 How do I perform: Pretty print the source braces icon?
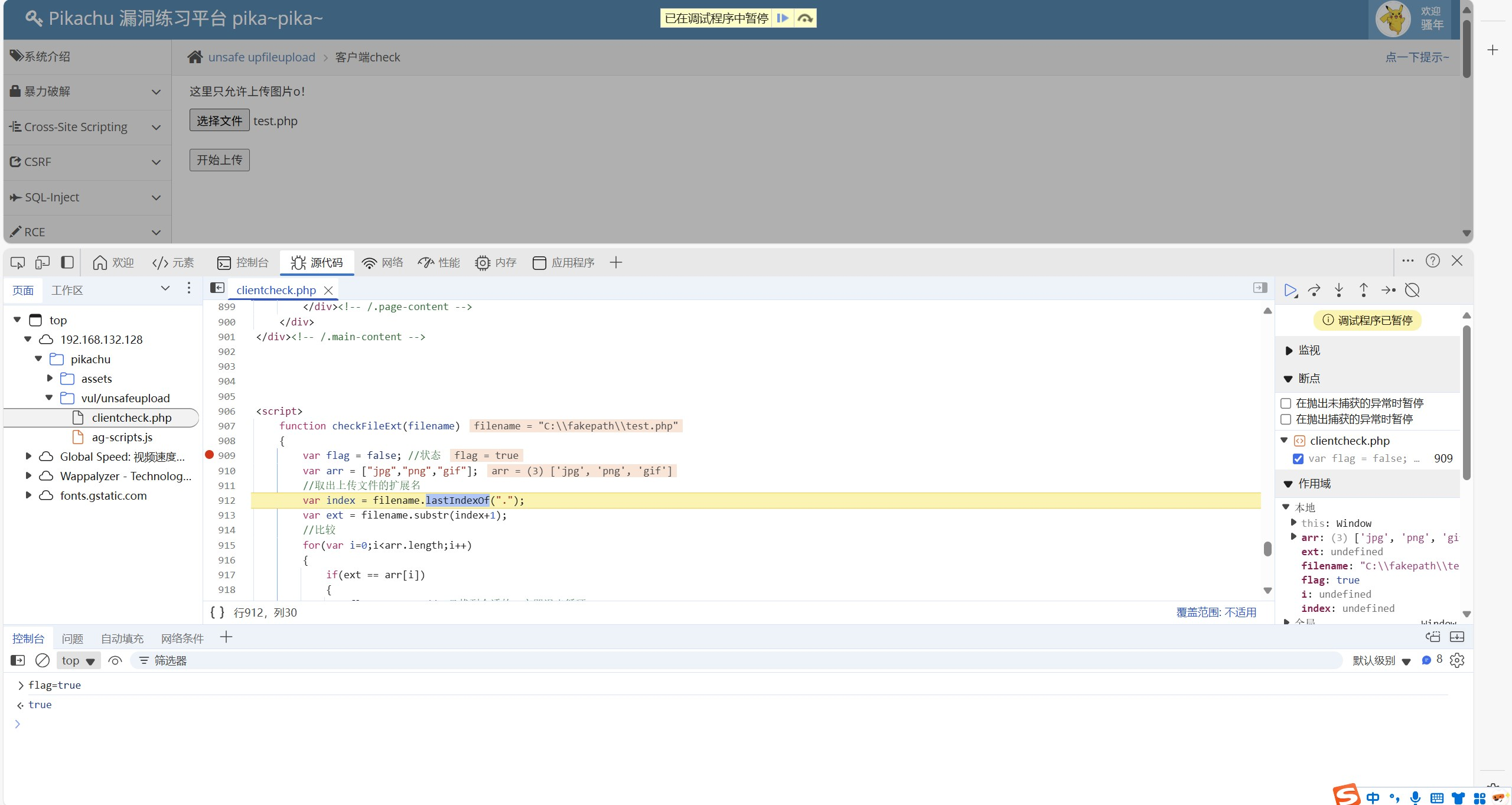pyautogui.click(x=217, y=612)
